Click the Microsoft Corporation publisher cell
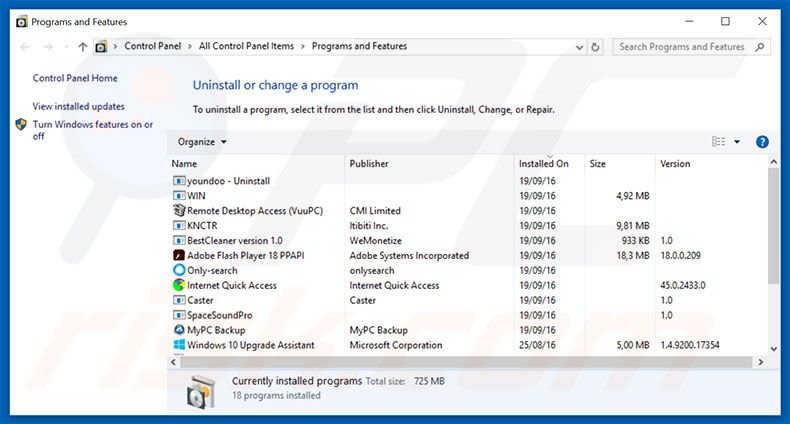 [x=396, y=345]
